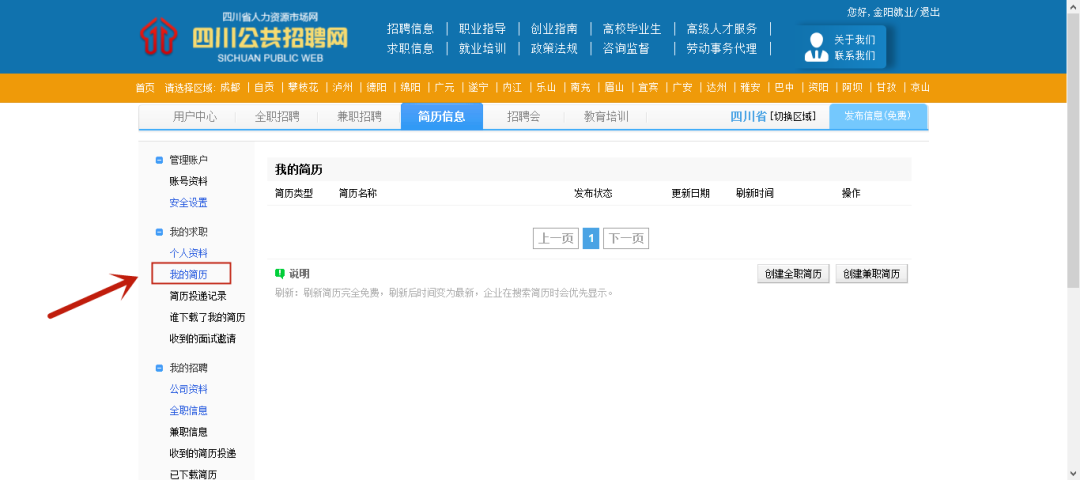Select region 宜宾

648,87
